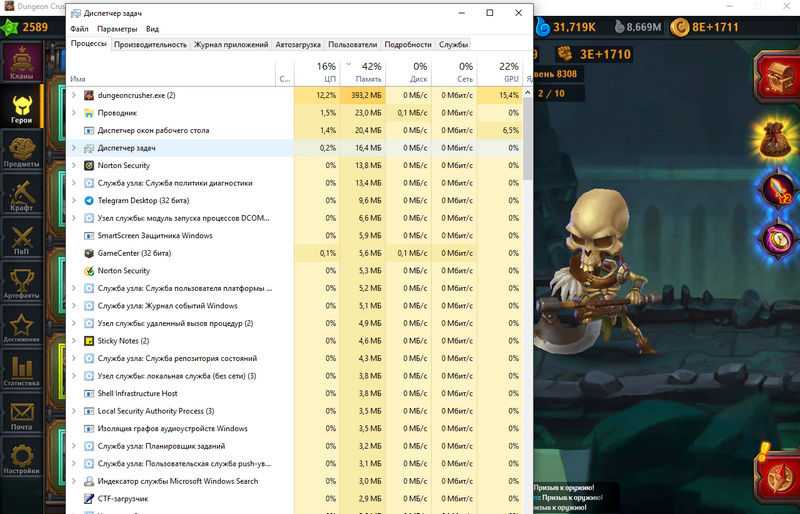Viewport: 800px width, 514px height.
Task: Click the Sticky Notes process icon
Action: (89, 341)
